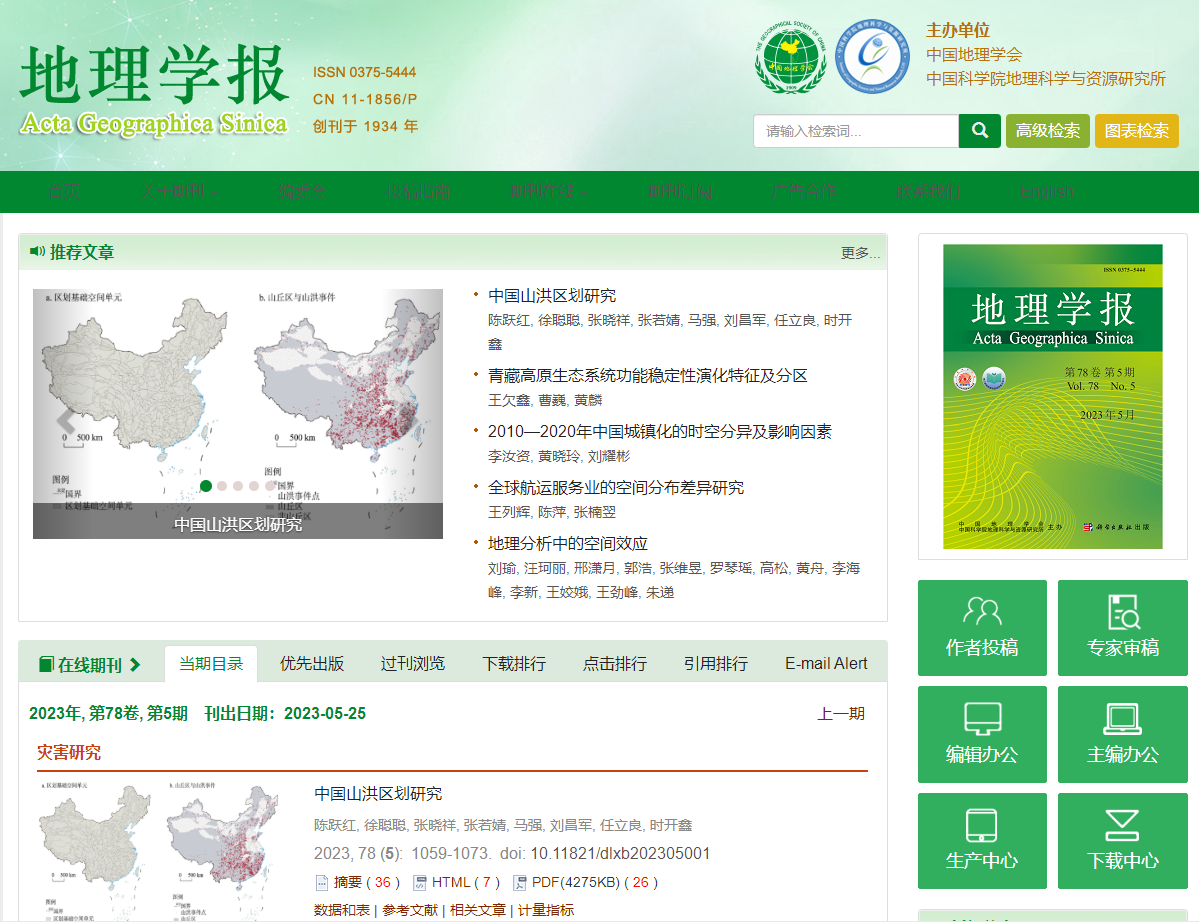Click previous arrow on the image carousel

(x=66, y=422)
